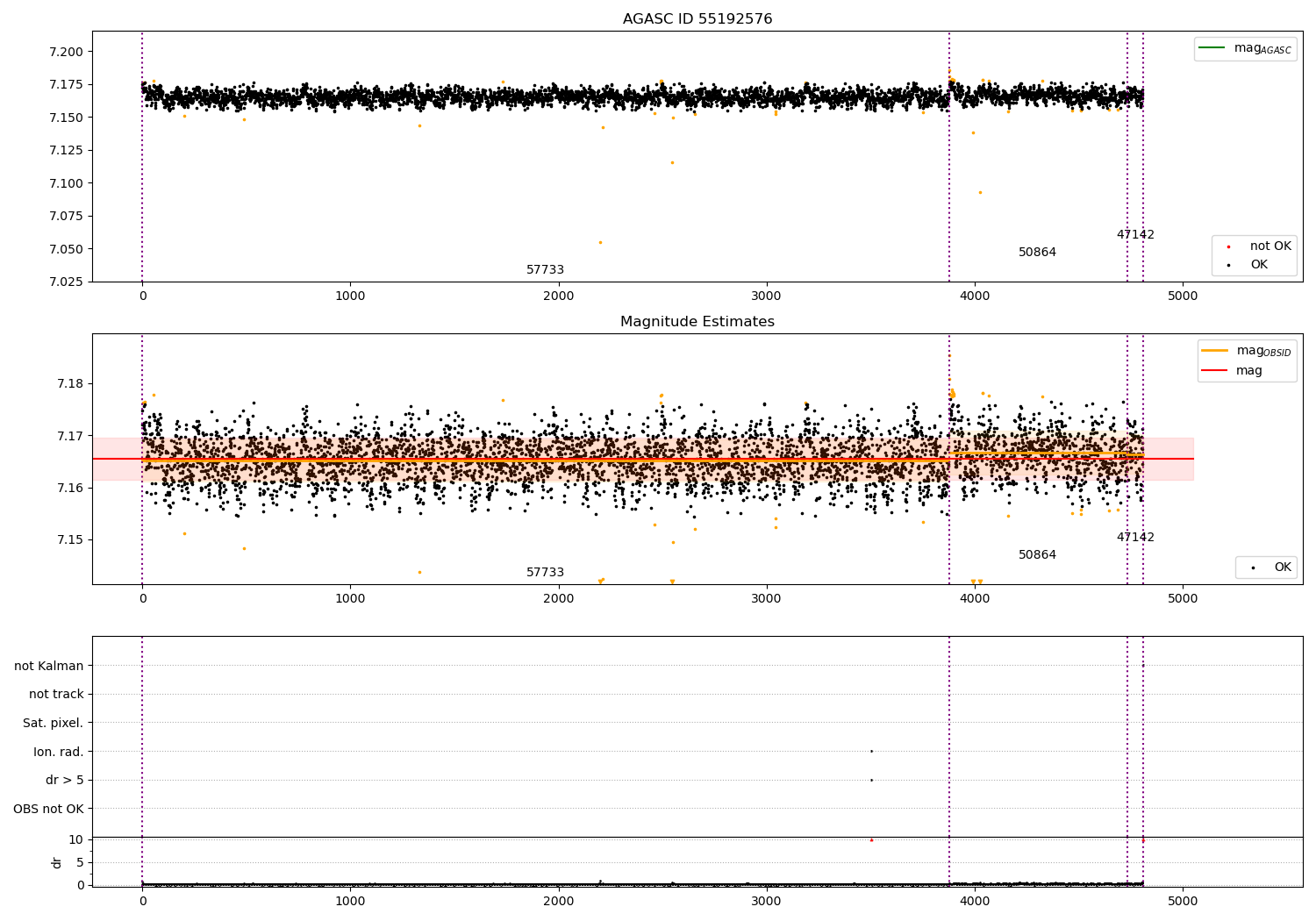Click the 57733 annotation in the top plot
Image resolution: width=1316 pixels, height=921 pixels.
[545, 270]
